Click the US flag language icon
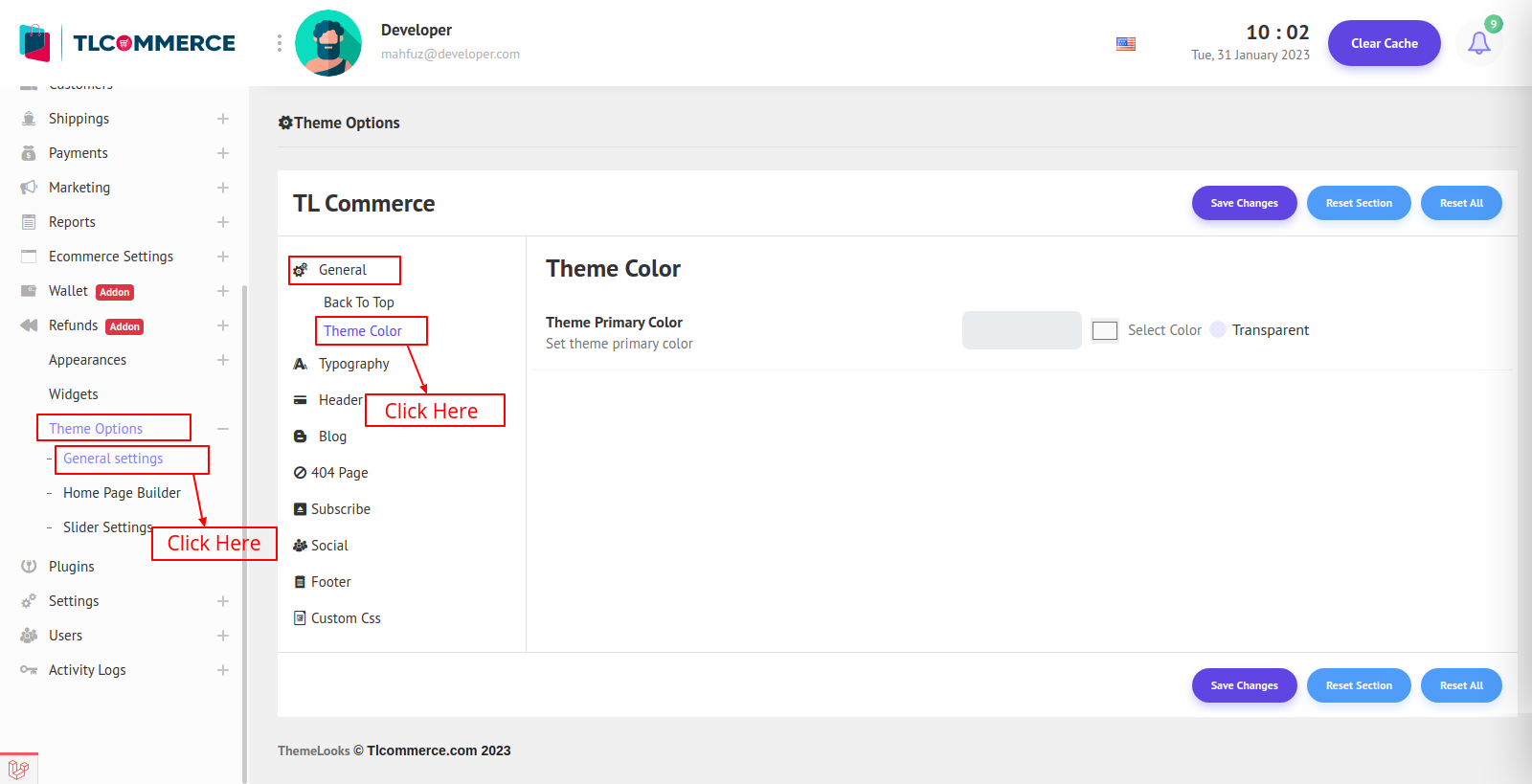This screenshot has height=784, width=1532. 1126,44
